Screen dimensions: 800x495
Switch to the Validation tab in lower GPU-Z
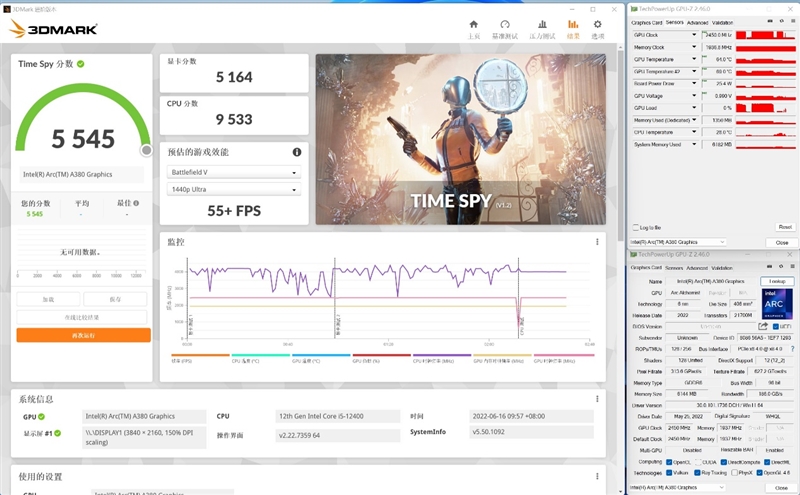click(x=723, y=268)
